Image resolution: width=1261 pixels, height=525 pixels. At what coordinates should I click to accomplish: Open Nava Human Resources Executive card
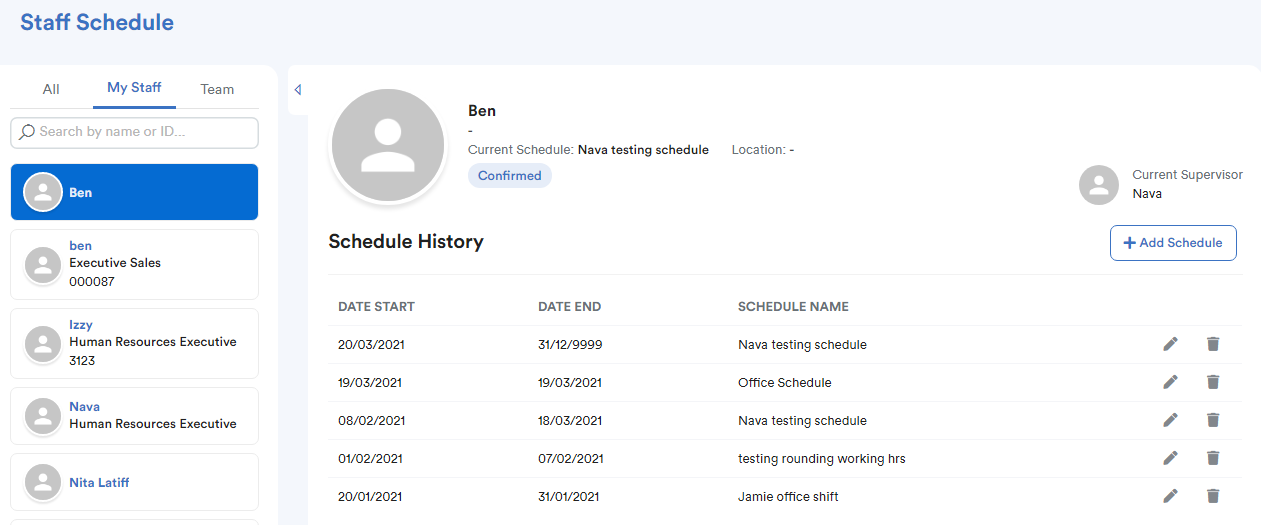(134, 415)
